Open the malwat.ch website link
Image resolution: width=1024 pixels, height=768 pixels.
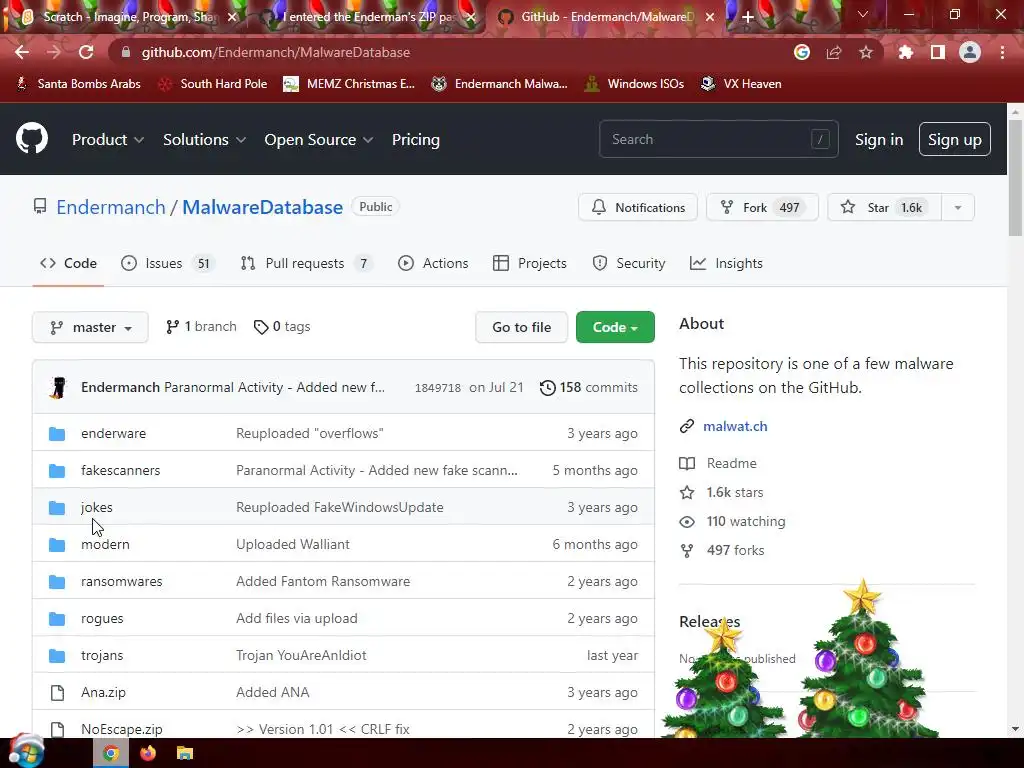point(735,426)
